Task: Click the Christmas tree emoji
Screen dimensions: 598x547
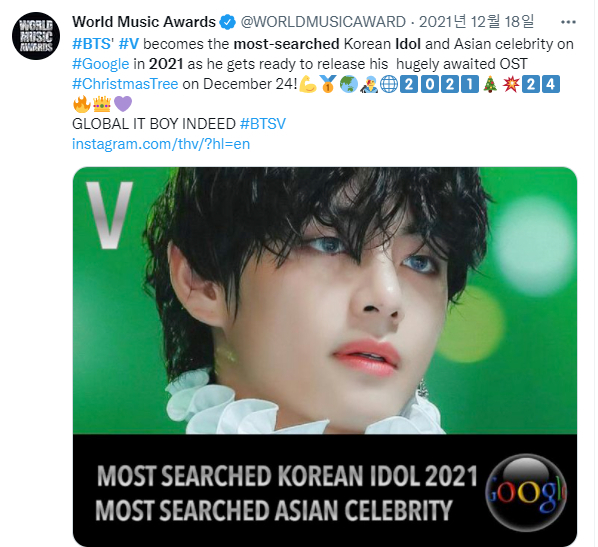Action: point(490,84)
